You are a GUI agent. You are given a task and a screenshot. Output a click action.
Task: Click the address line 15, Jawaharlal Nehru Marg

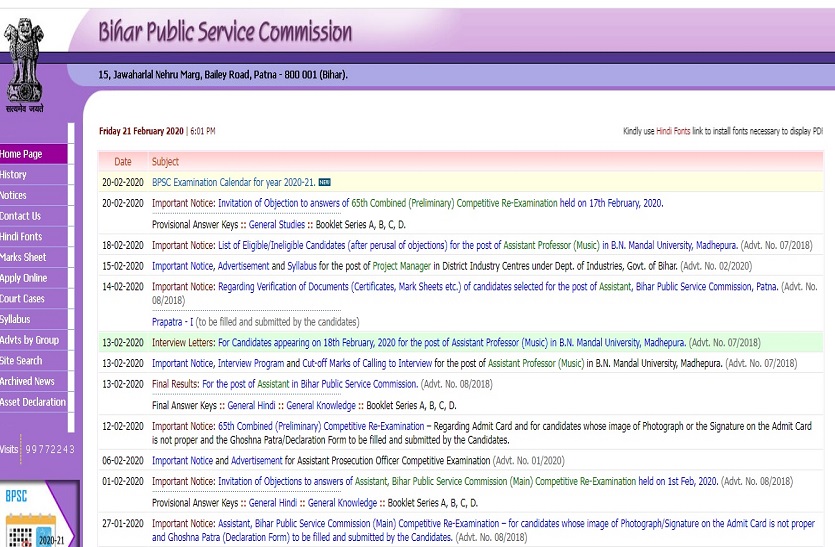tap(223, 75)
